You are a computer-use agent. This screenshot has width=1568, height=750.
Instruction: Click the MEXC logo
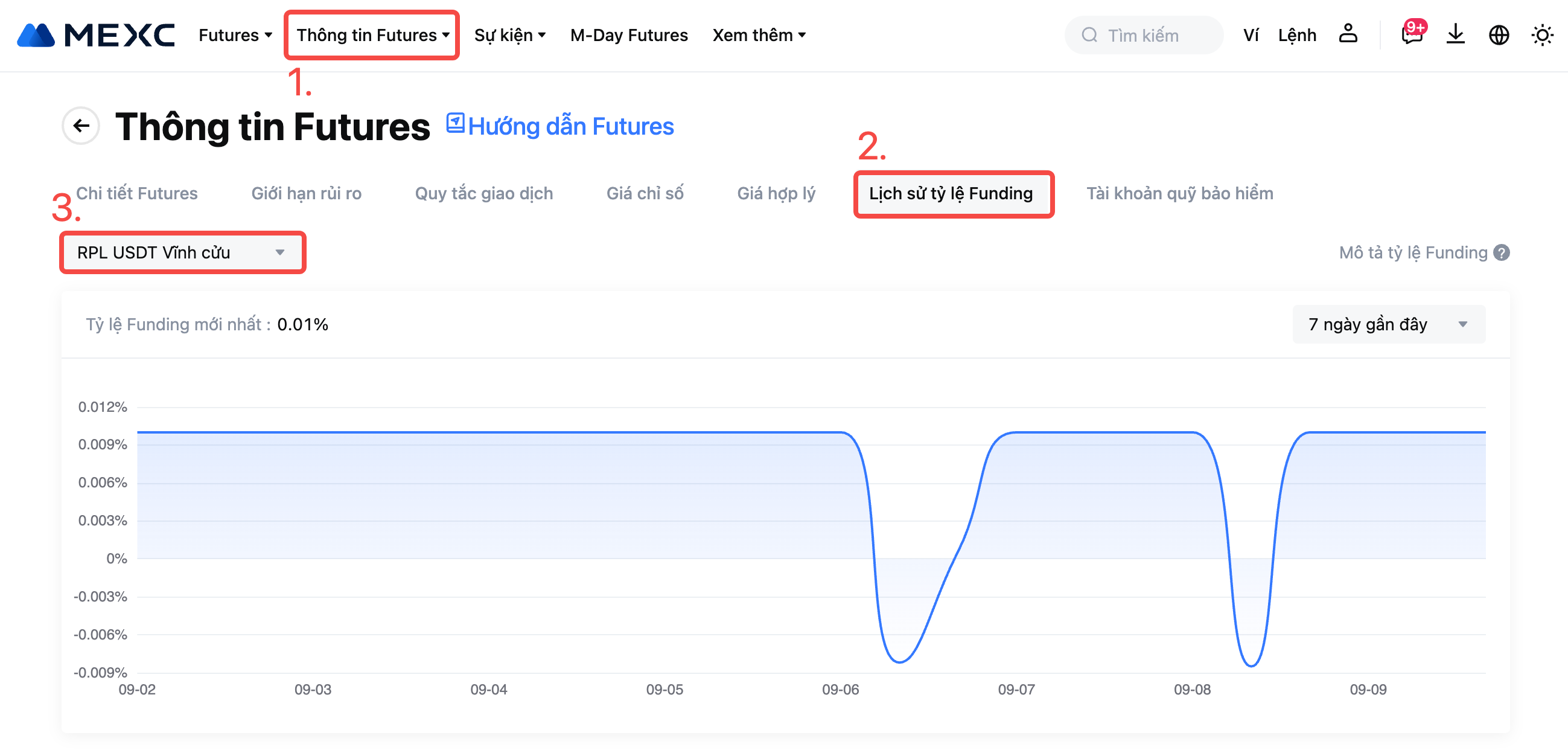click(96, 36)
